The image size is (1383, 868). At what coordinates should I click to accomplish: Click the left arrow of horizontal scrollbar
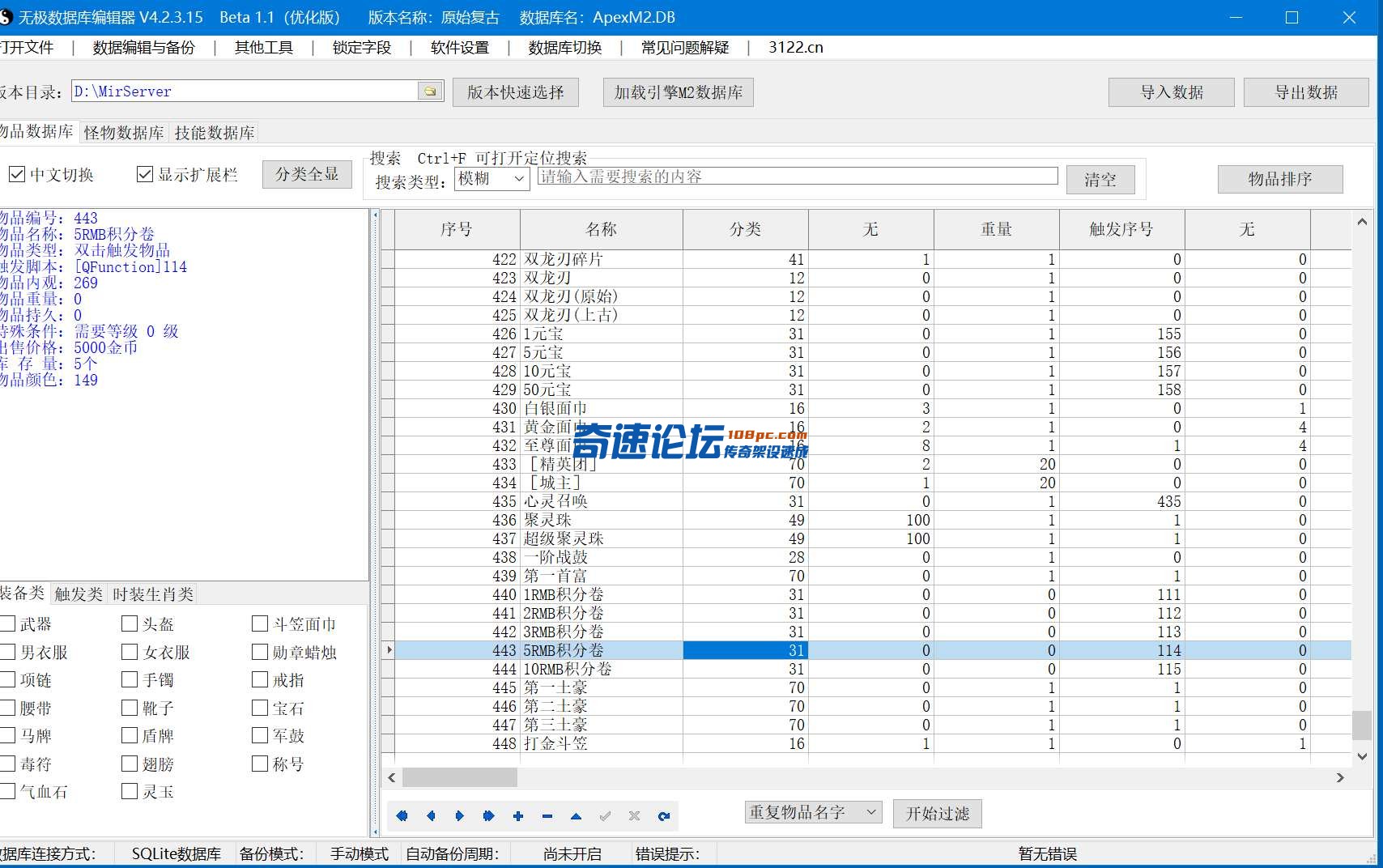point(392,777)
